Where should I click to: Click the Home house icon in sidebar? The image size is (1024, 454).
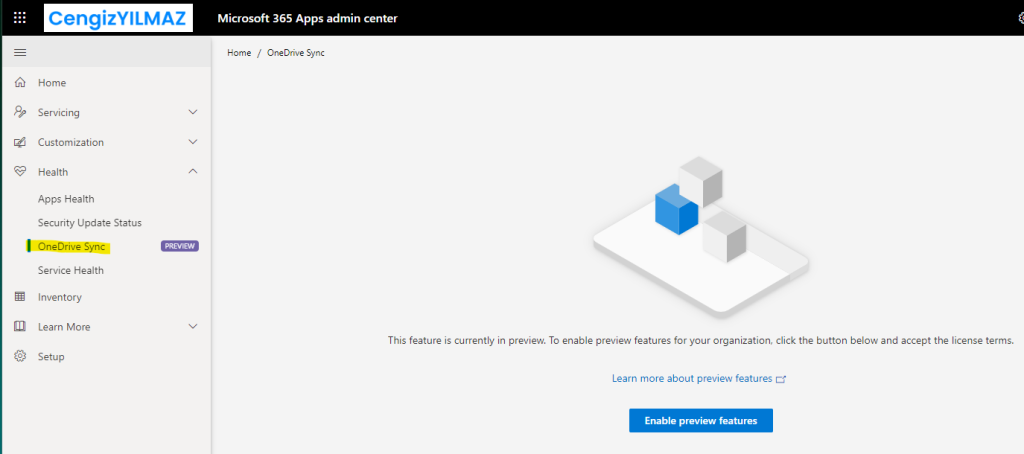pos(19,83)
